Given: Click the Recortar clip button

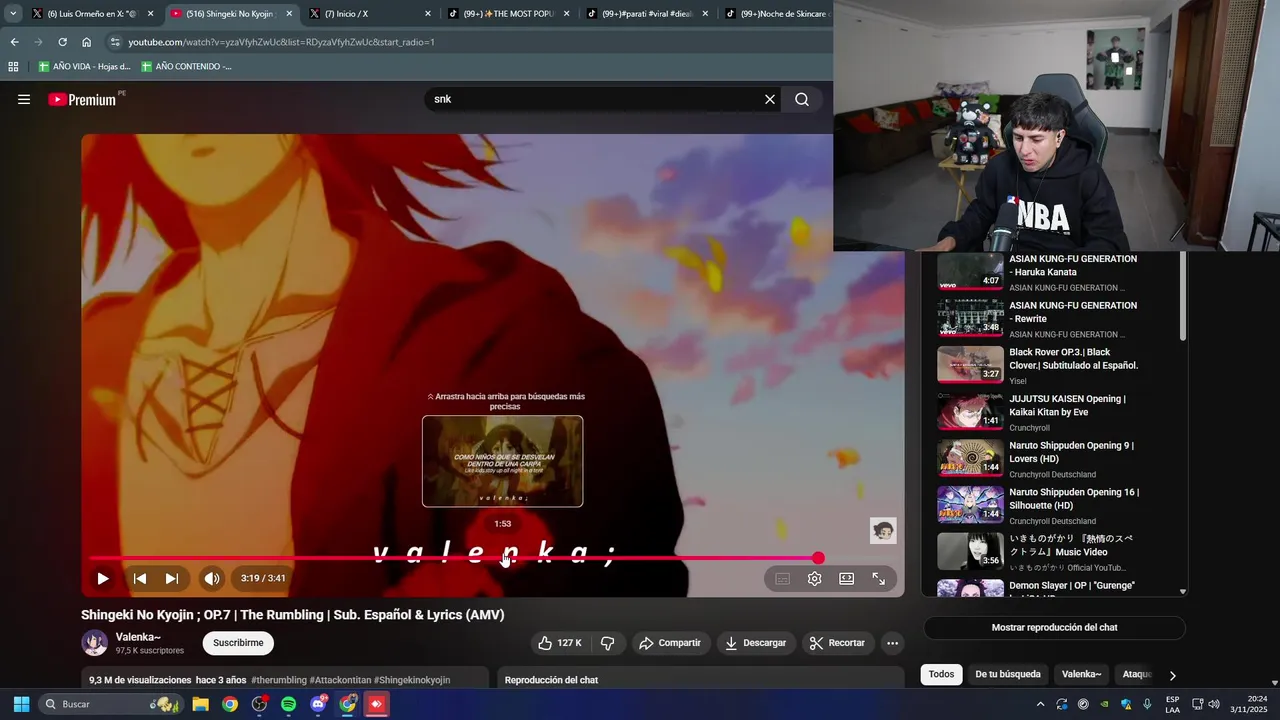Looking at the screenshot, I should tap(837, 643).
